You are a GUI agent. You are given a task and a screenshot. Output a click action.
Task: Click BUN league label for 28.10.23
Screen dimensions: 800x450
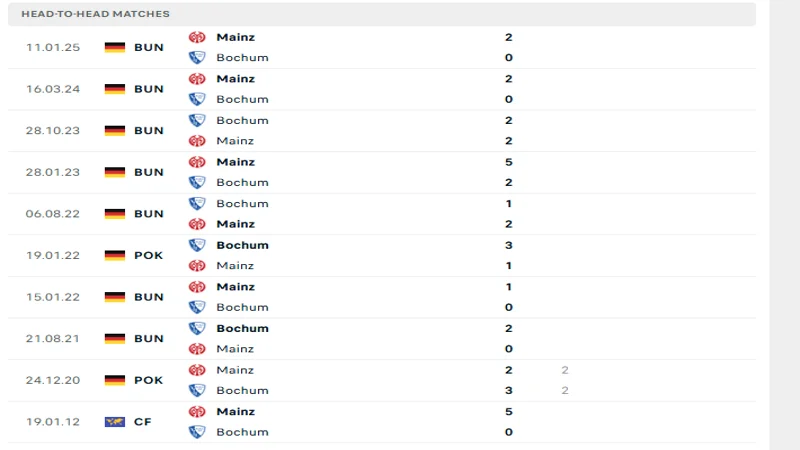148,131
